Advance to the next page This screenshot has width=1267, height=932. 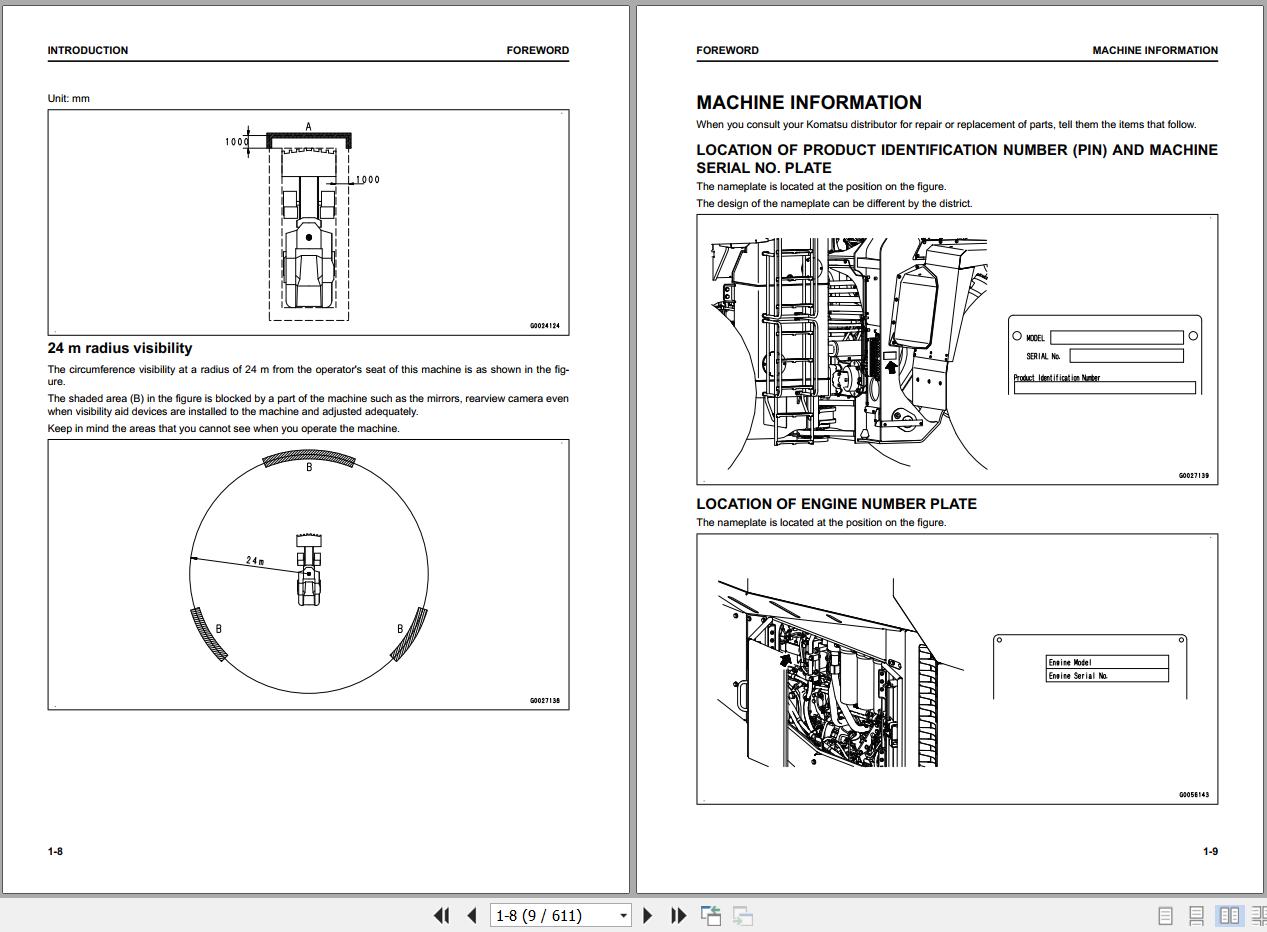(647, 915)
